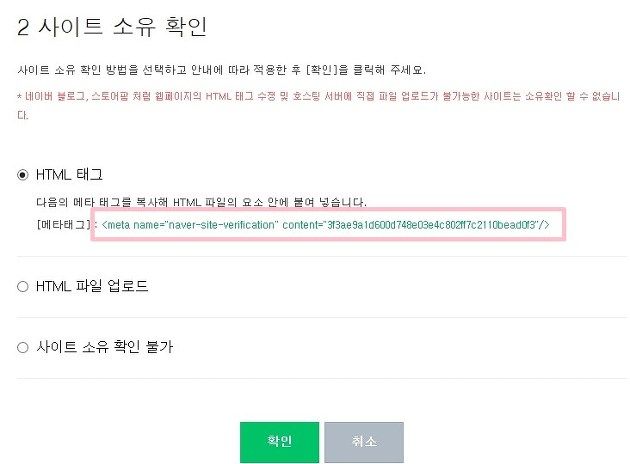Click the green 확인 button
Viewport: 630px width, 464px height.
(x=279, y=442)
